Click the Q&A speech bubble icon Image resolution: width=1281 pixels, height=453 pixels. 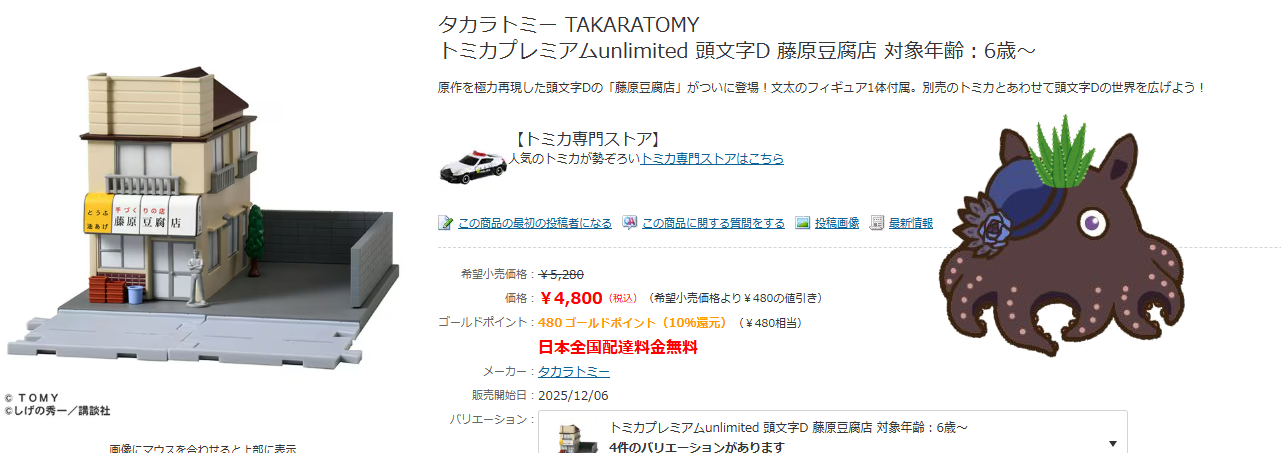point(630,222)
